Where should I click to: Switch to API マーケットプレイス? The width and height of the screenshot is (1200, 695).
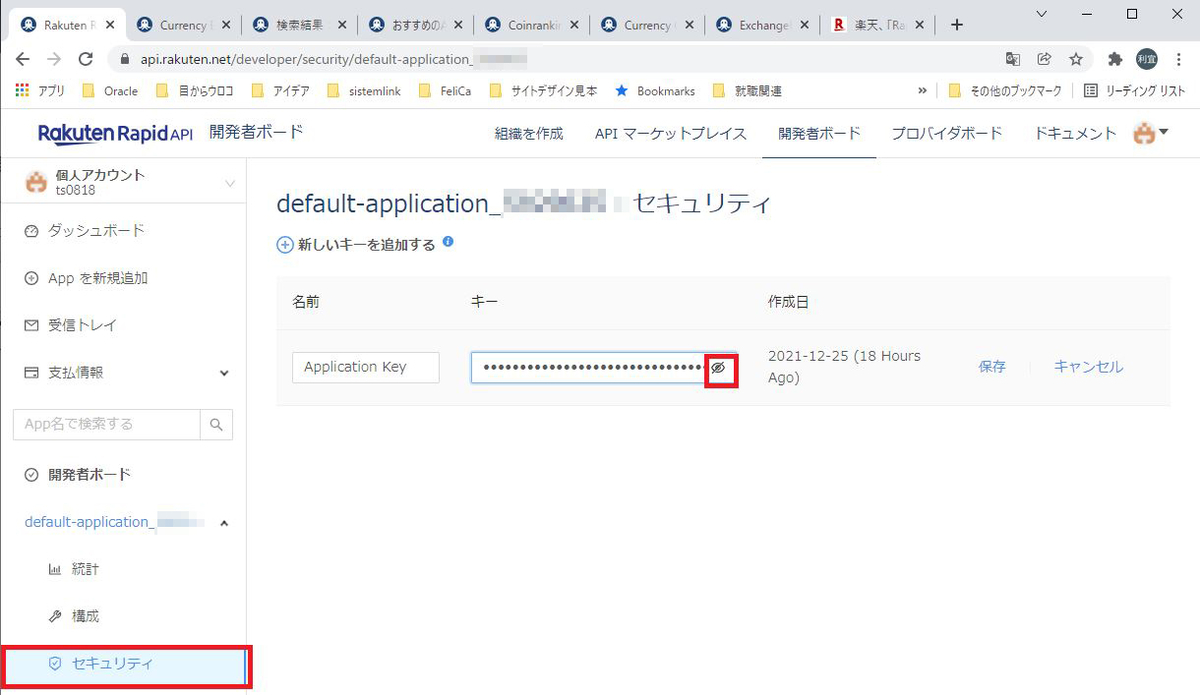671,133
